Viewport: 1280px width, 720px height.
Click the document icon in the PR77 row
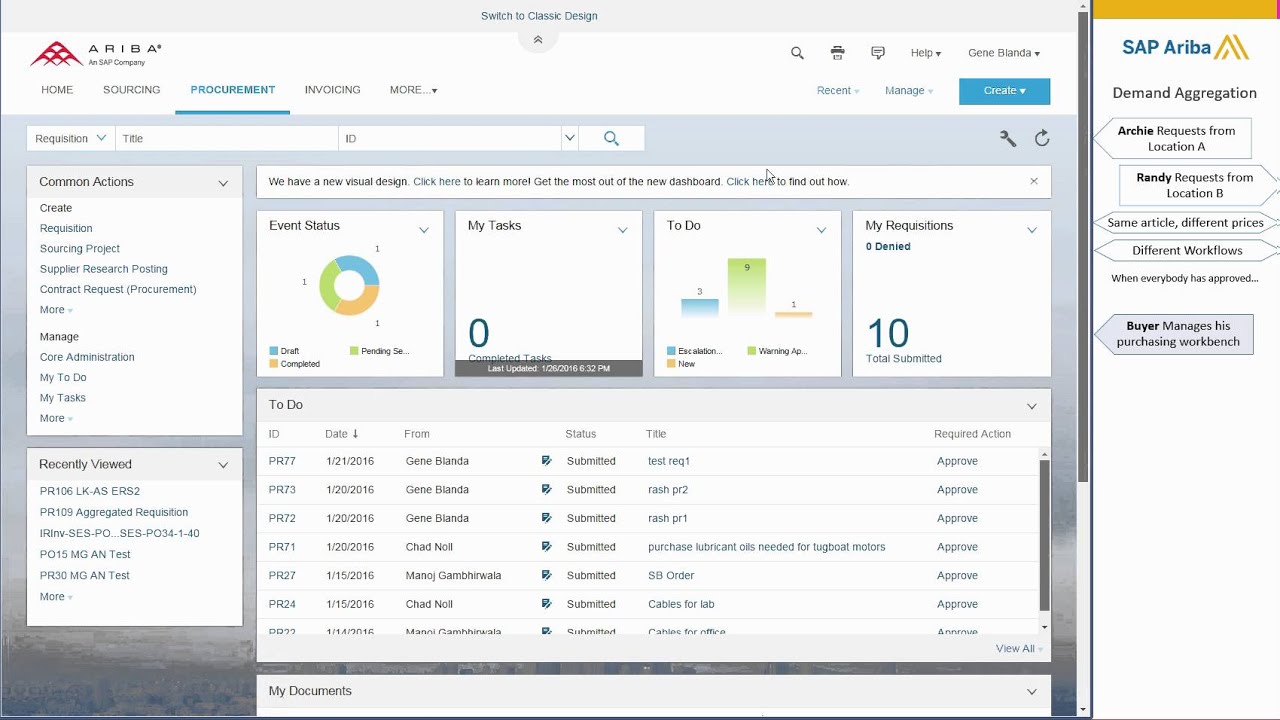click(x=546, y=461)
